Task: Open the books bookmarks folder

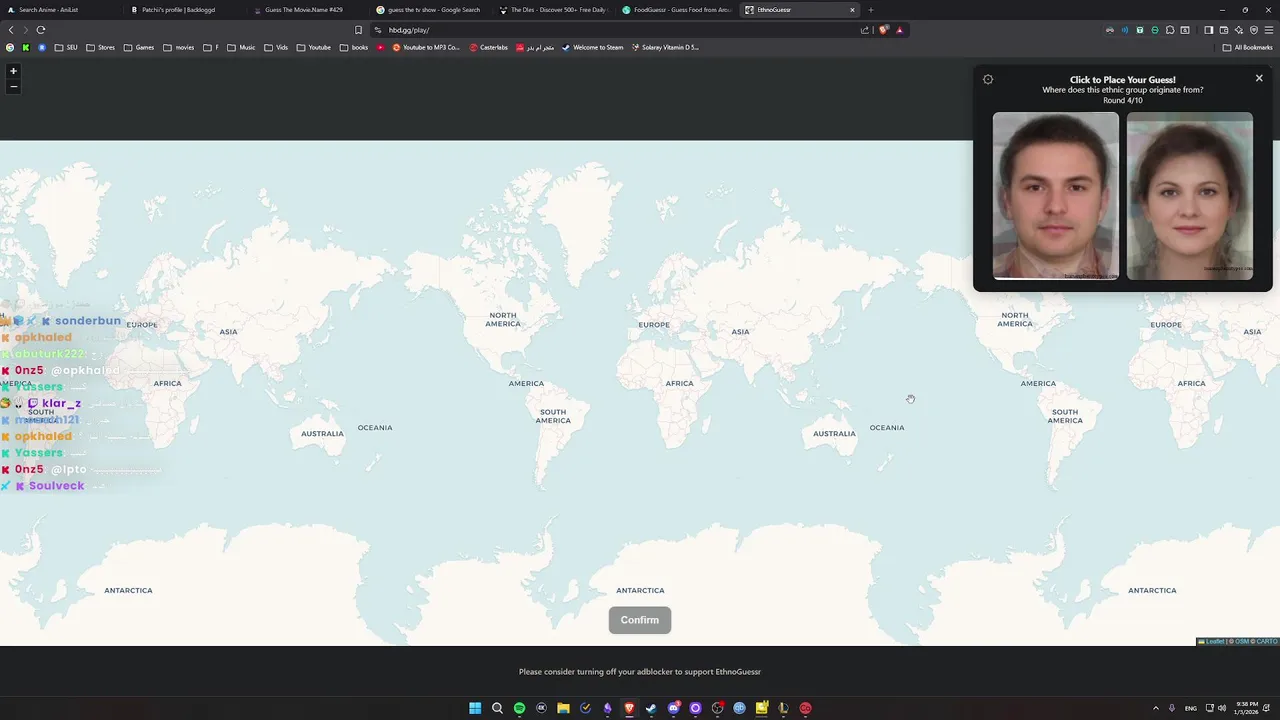Action: coord(354,47)
